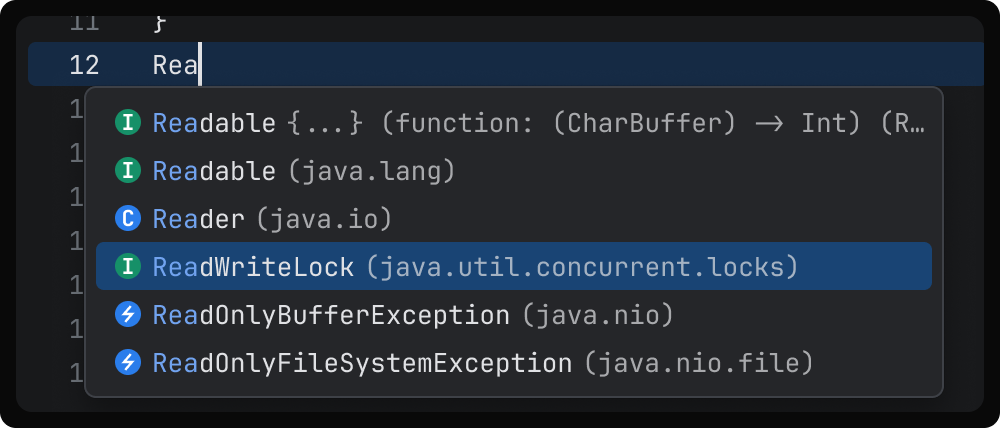
Task: Choose the Readable (java.lang) completion entry
Action: coord(214,171)
